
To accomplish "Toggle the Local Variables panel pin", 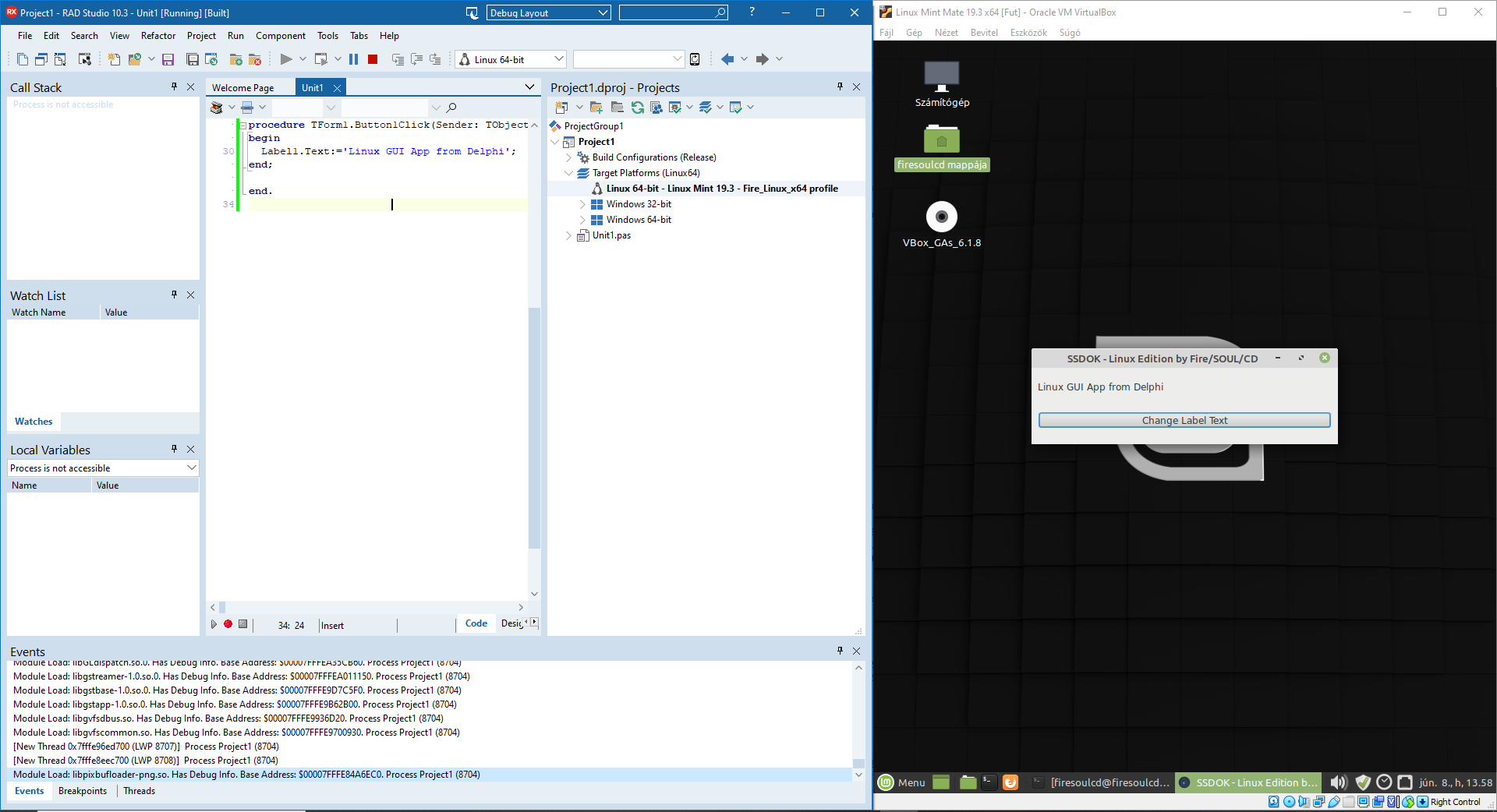I will (x=174, y=449).
